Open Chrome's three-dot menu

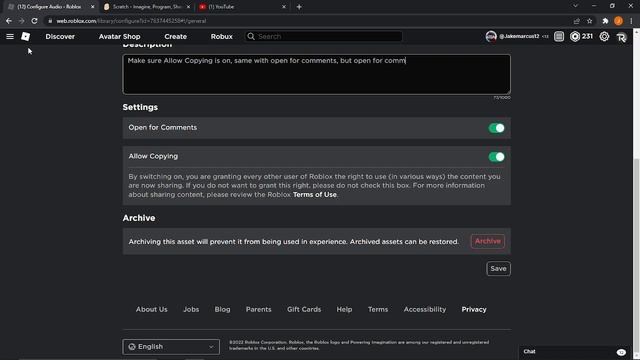pyautogui.click(x=631, y=21)
